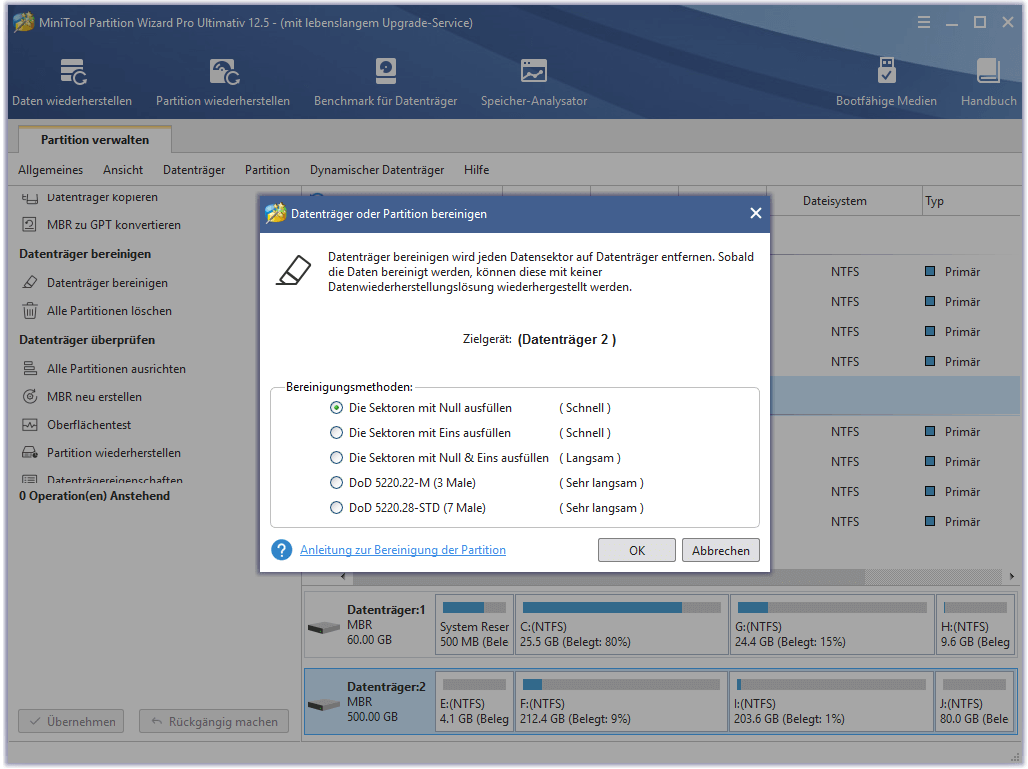Image resolution: width=1028 pixels, height=769 pixels.
Task: Open the Hilfe menu
Action: (x=477, y=170)
